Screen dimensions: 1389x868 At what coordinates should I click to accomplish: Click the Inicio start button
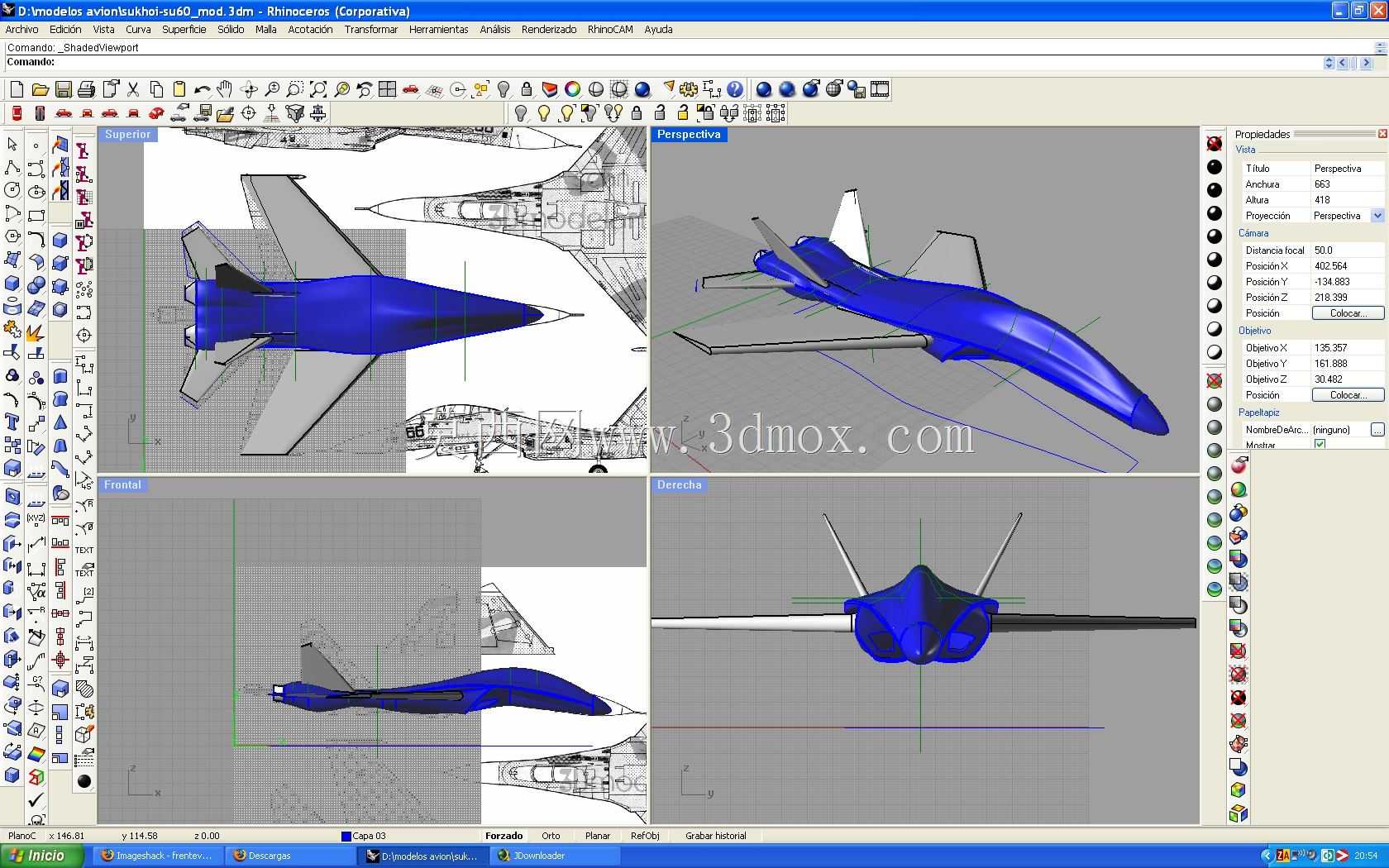click(x=42, y=856)
